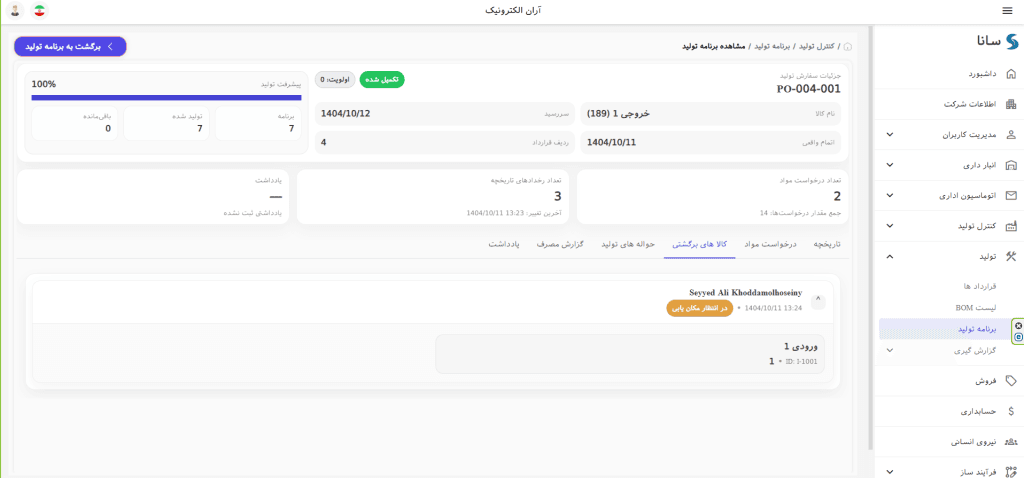Click the company information building icon
This screenshot has width=1024, height=478.
[1011, 104]
